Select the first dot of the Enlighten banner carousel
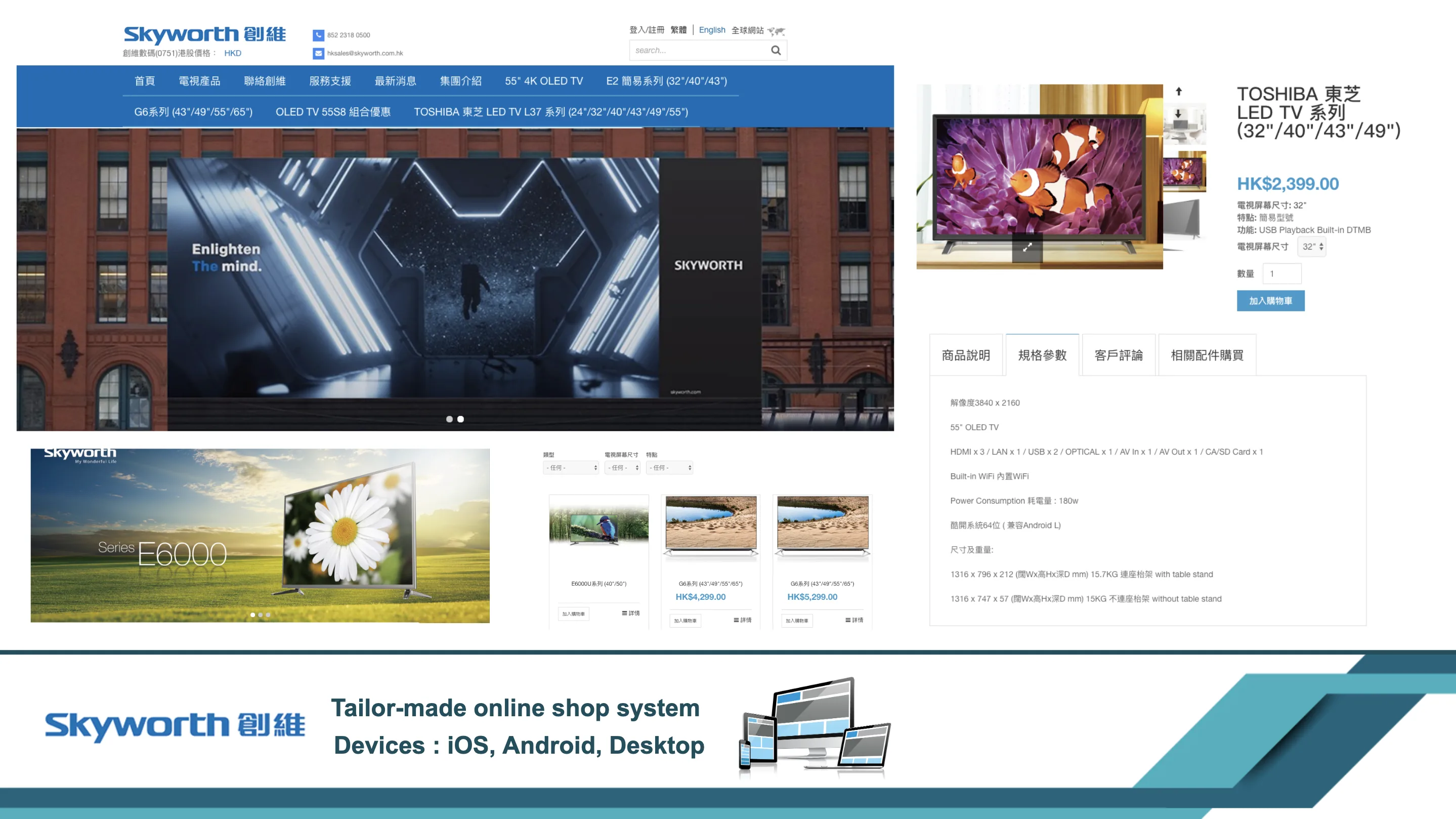 click(449, 419)
